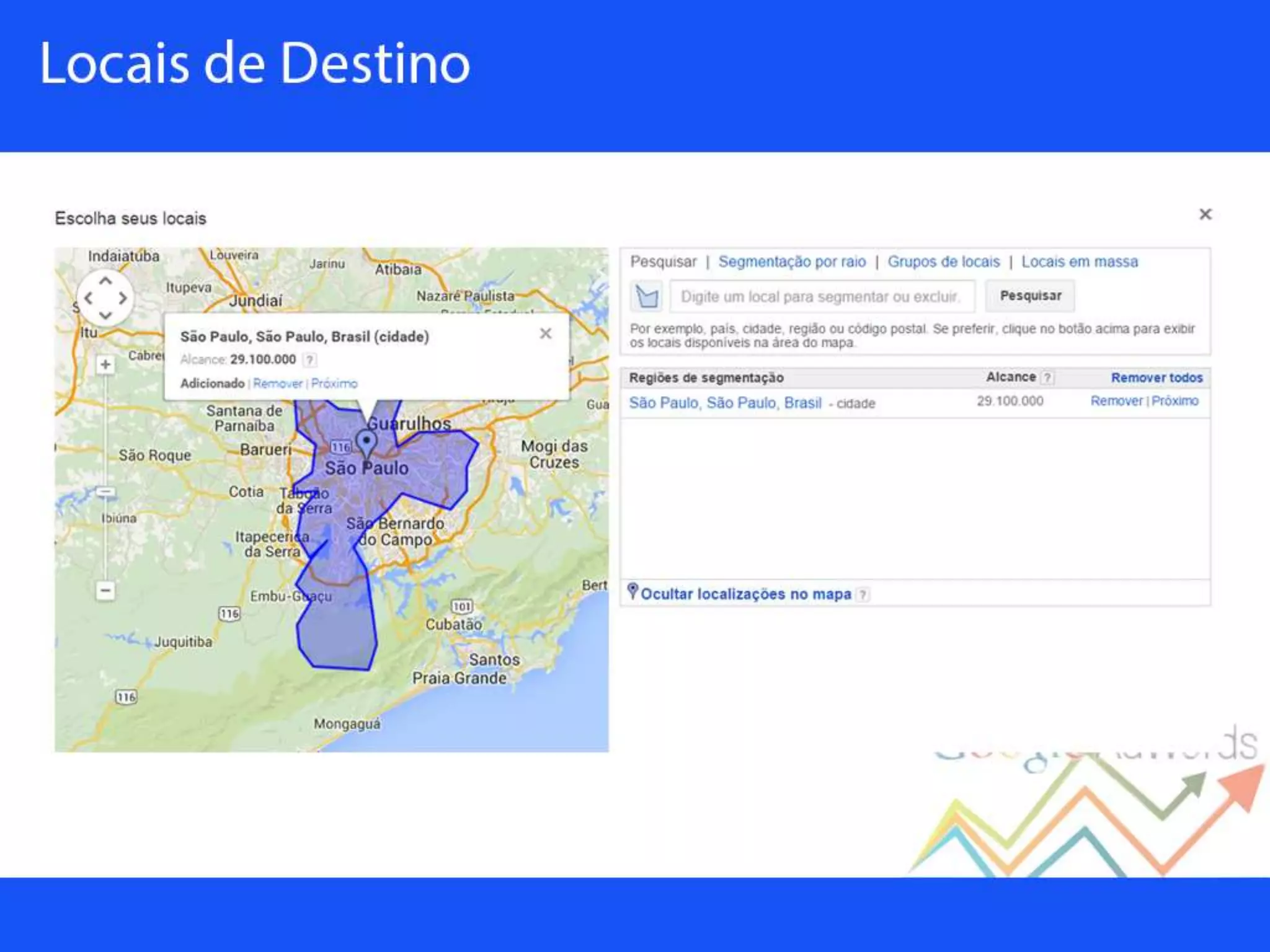Open the Locais em massa tab
The width and height of the screenshot is (1270, 952).
coord(1080,262)
